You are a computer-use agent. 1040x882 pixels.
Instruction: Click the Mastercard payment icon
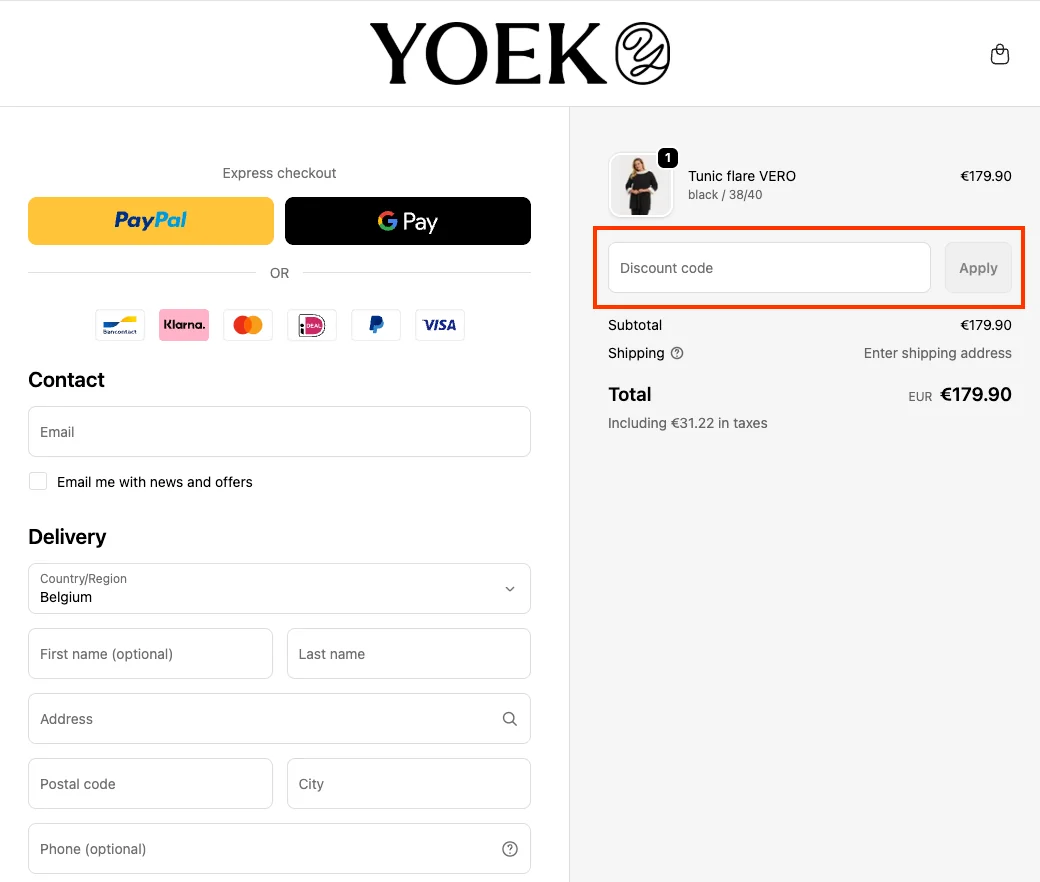click(247, 325)
